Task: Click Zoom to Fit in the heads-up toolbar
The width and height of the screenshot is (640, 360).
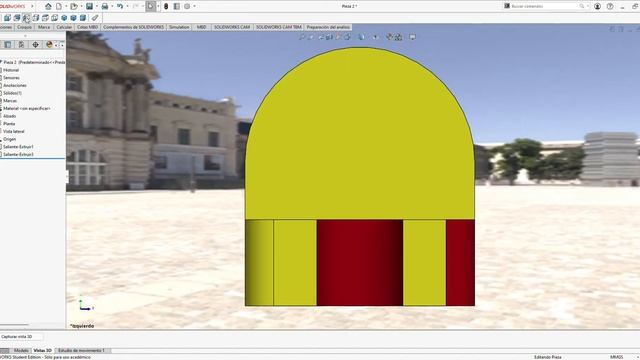Action: [302, 37]
